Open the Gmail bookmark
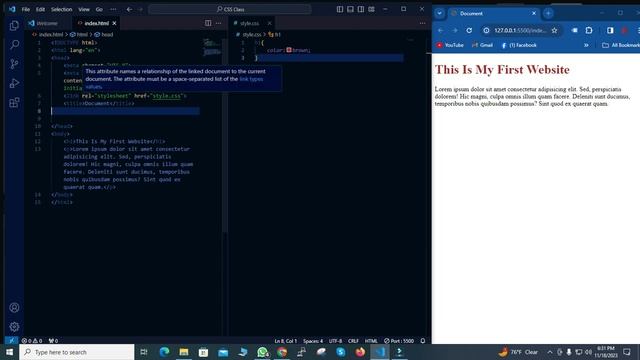 (482, 45)
